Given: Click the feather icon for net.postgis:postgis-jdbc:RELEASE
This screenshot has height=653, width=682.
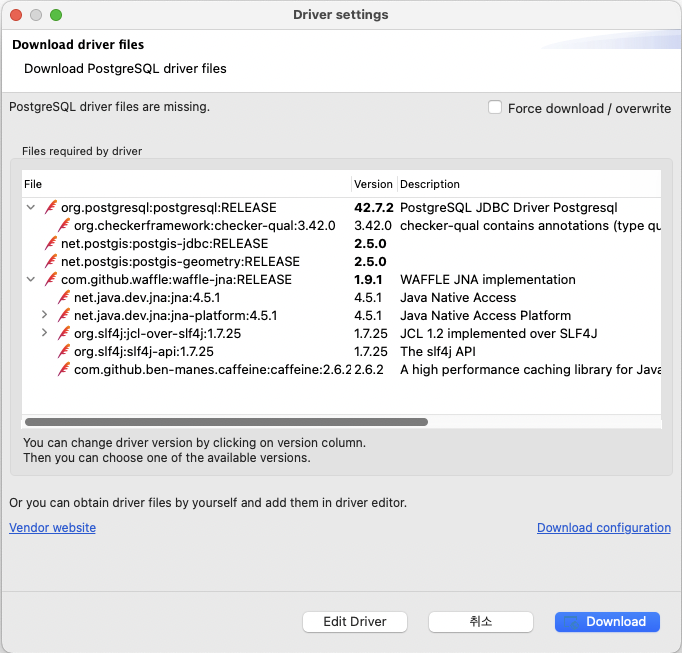Looking at the screenshot, I should tap(51, 243).
